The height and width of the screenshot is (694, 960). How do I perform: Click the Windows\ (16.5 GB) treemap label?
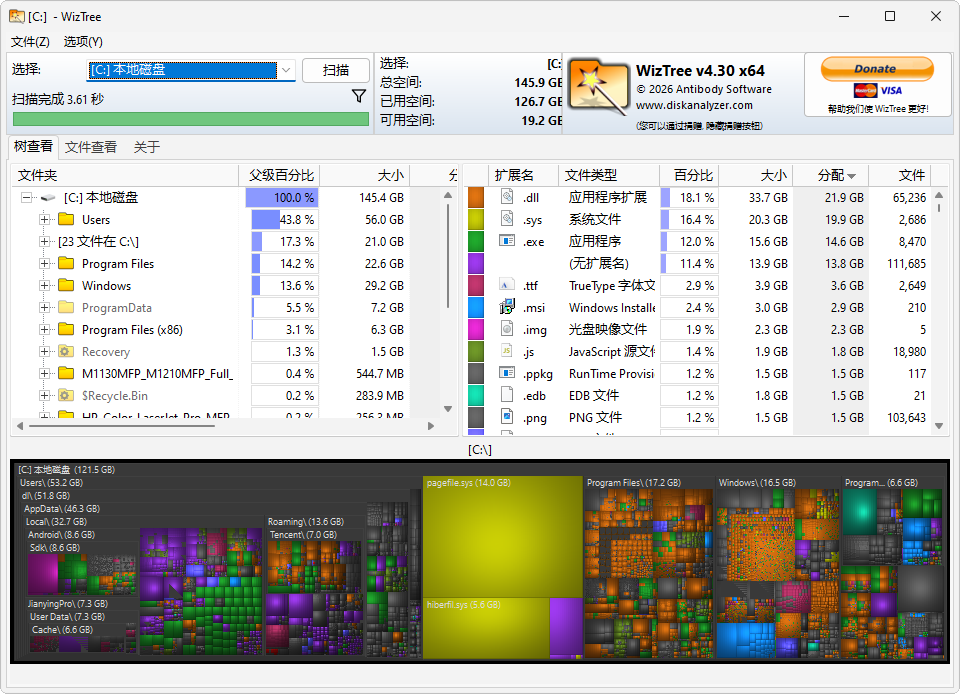[757, 483]
